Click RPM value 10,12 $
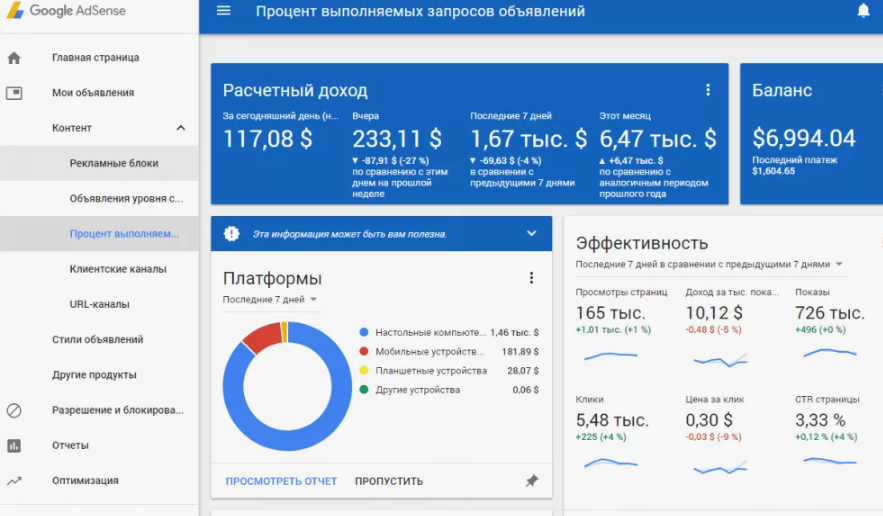 (x=714, y=313)
